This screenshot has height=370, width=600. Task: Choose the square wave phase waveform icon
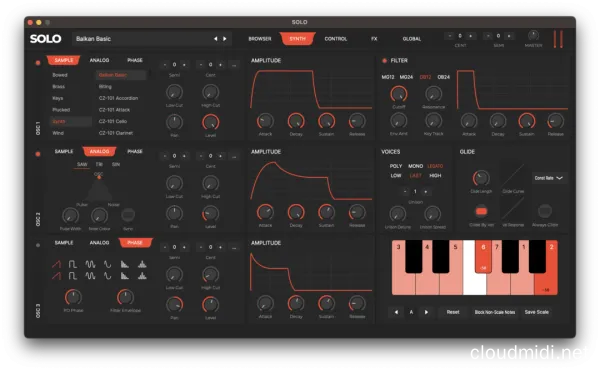click(73, 264)
